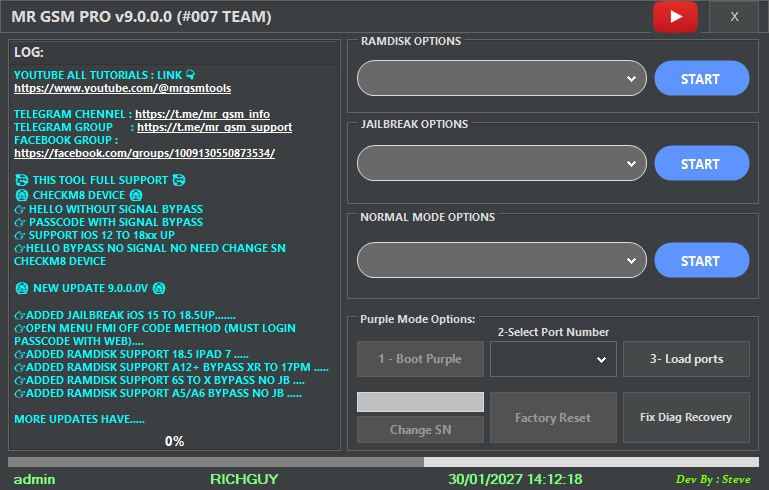Click the 'PASSCODE WITH SIGNAL BYPASS' line
Screen dimensions: 769x490
click(x=109, y=222)
